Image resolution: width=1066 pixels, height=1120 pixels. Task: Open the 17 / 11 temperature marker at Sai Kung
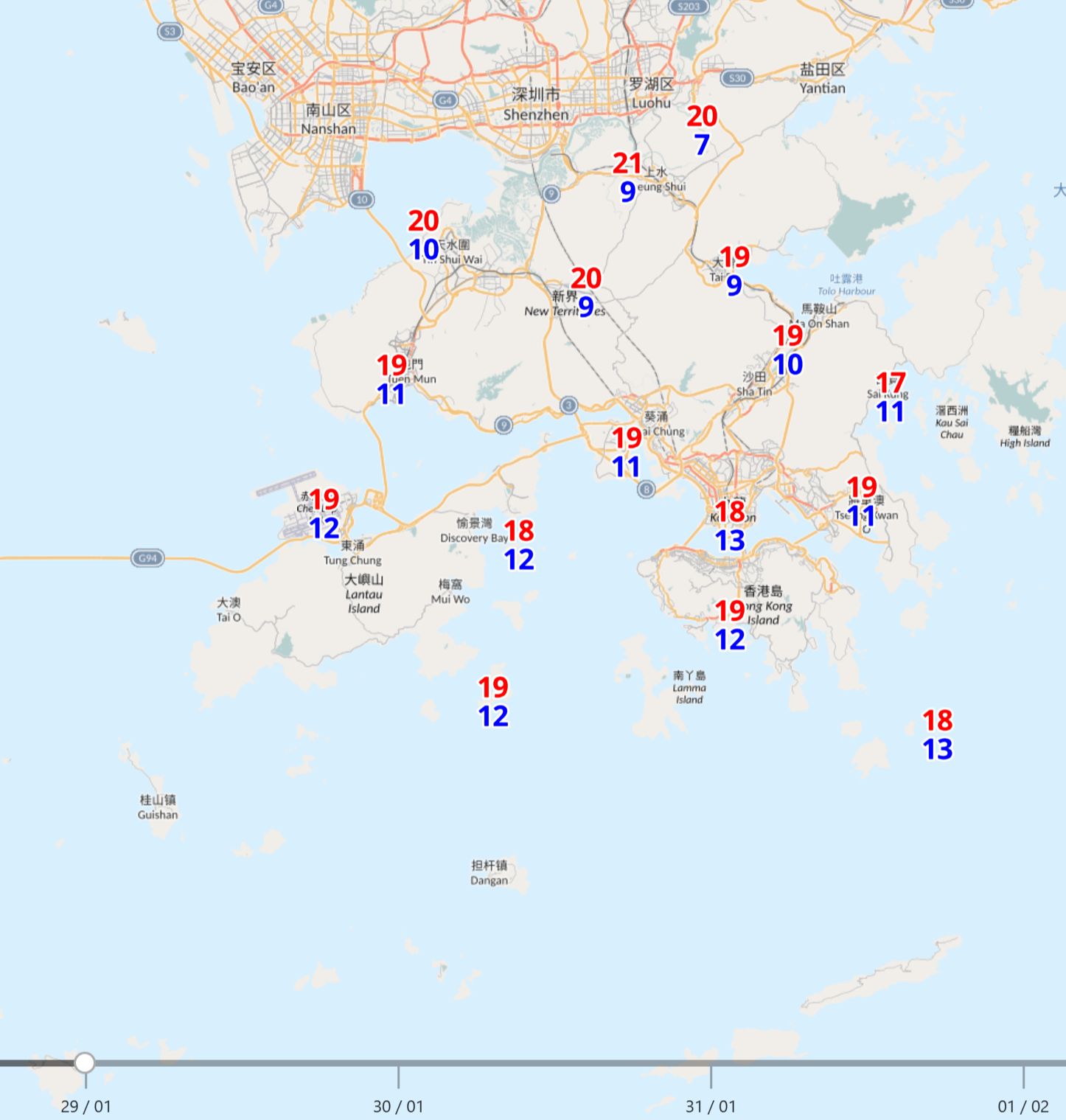tap(890, 397)
